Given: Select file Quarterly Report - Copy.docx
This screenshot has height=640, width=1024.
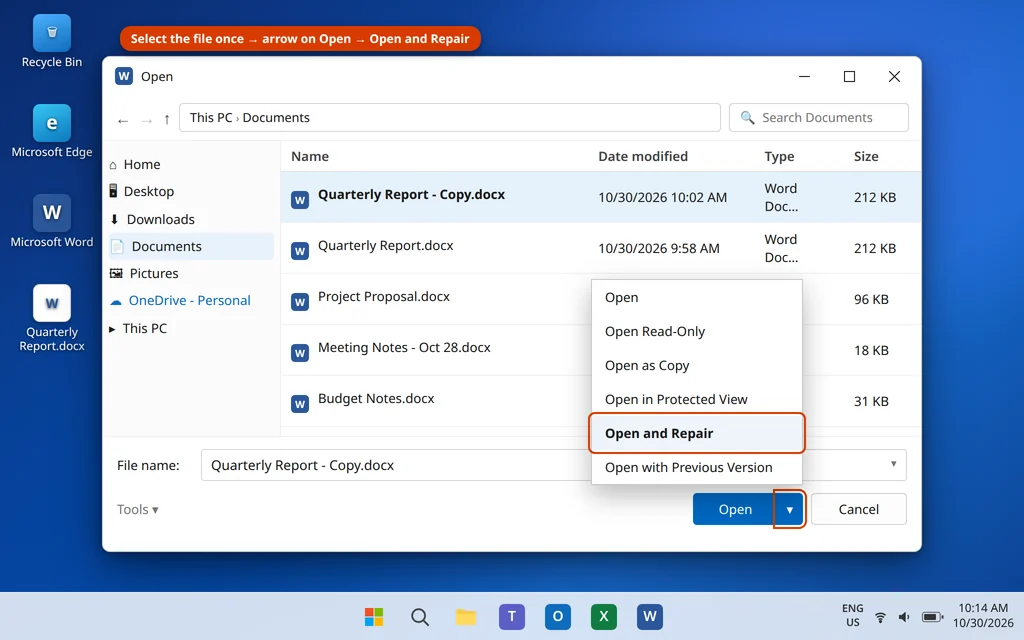Looking at the screenshot, I should [x=601, y=197].
